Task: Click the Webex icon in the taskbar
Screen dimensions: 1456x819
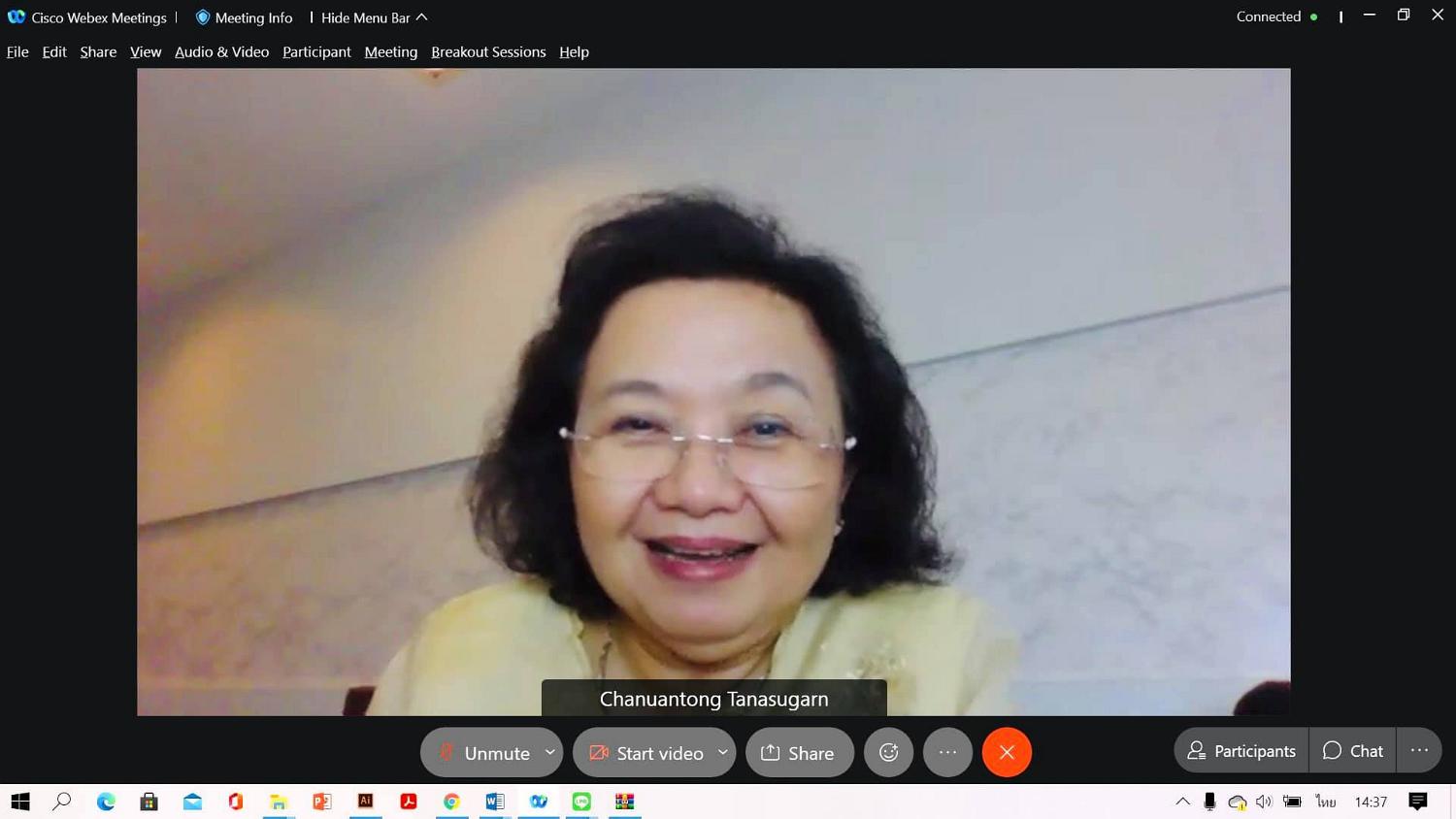Action: [538, 802]
